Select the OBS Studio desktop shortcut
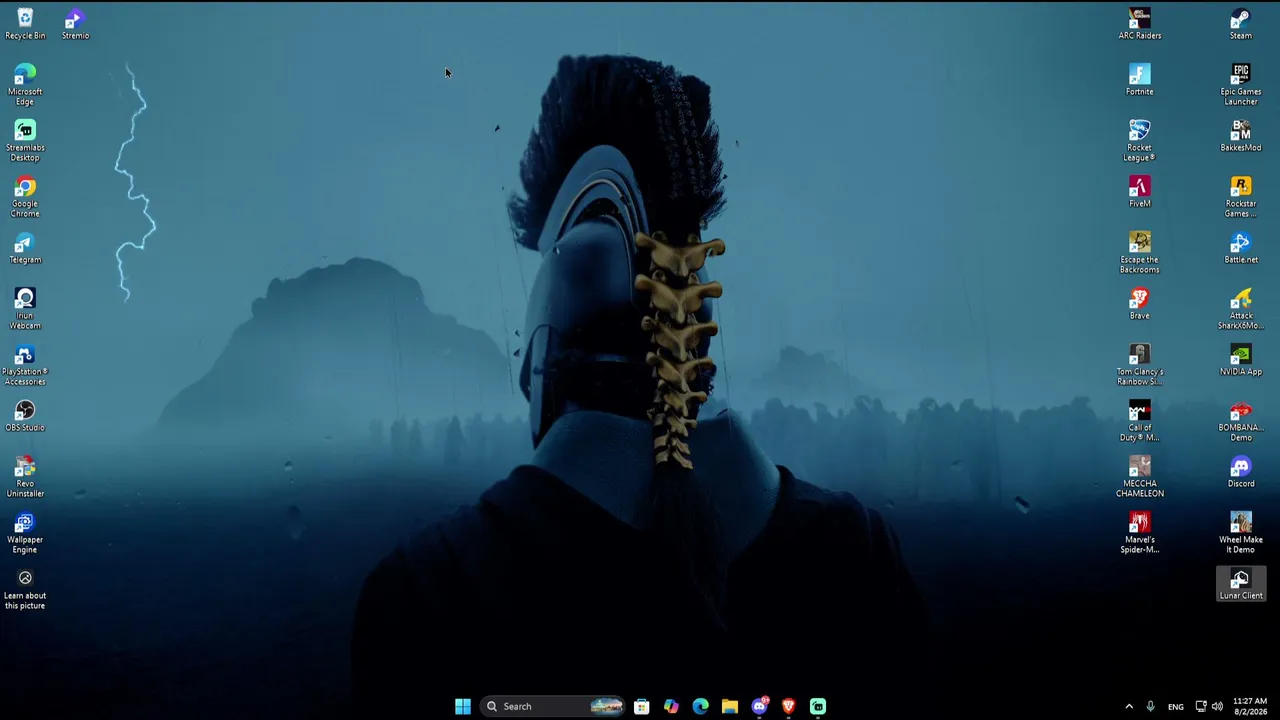Image resolution: width=1280 pixels, height=720 pixels. pyautogui.click(x=25, y=416)
